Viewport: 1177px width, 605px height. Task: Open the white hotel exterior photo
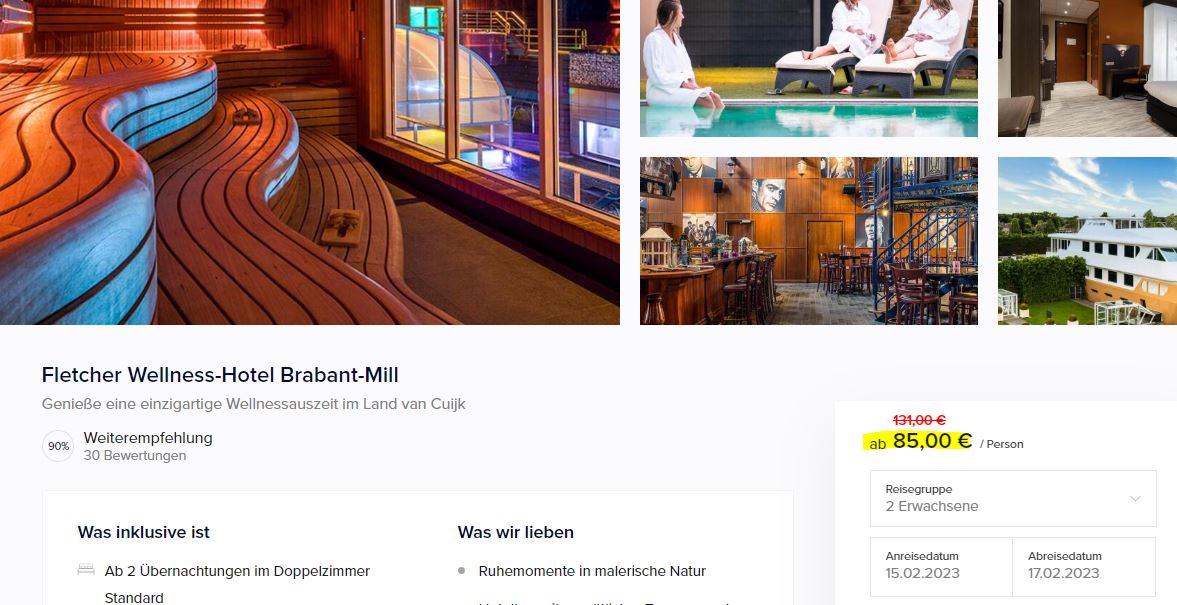pyautogui.click(x=1087, y=241)
